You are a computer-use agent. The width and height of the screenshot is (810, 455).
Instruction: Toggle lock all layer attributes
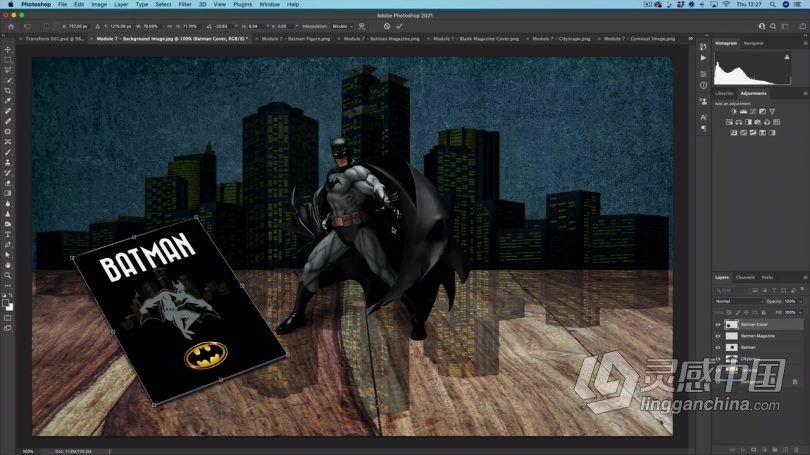click(764, 312)
